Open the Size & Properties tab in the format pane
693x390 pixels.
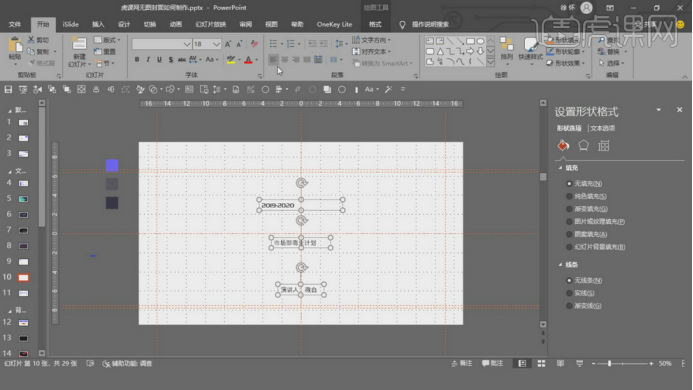coord(604,145)
